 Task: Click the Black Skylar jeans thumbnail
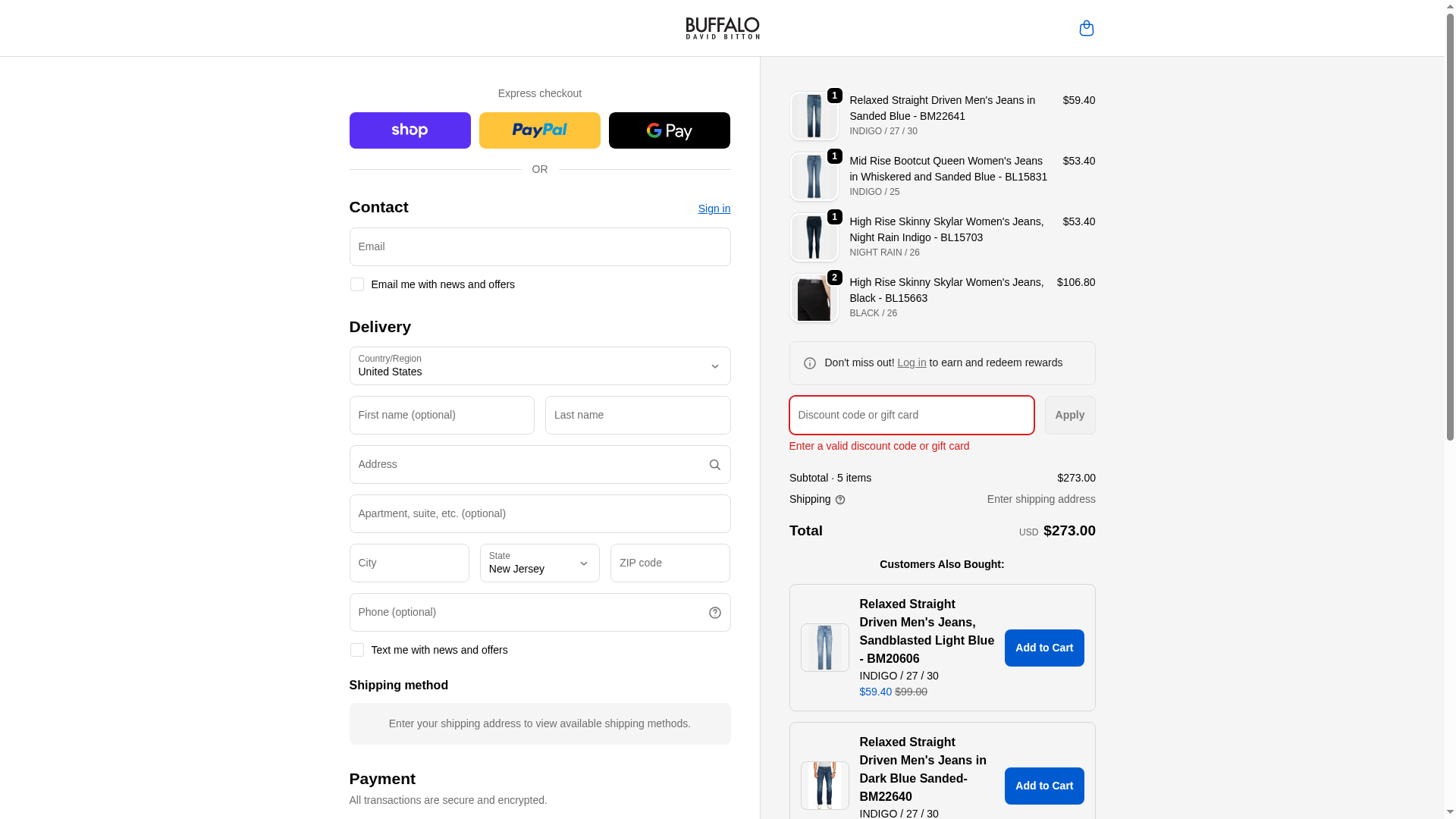pos(814,298)
